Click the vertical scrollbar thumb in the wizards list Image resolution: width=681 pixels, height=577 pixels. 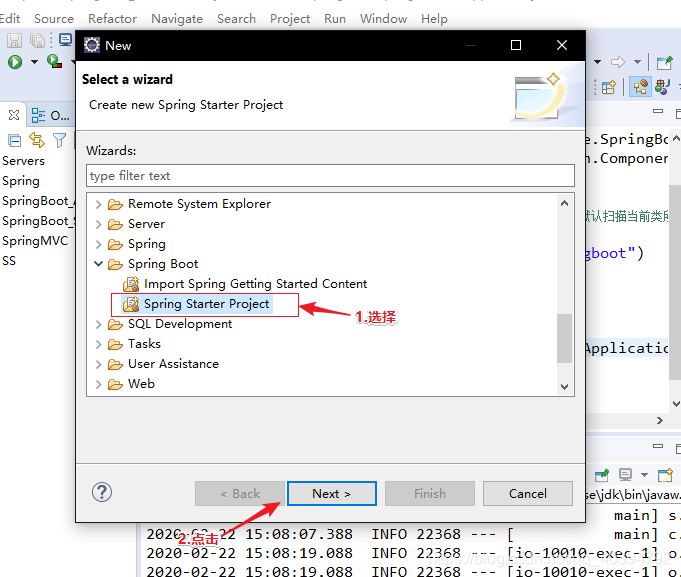coord(564,338)
